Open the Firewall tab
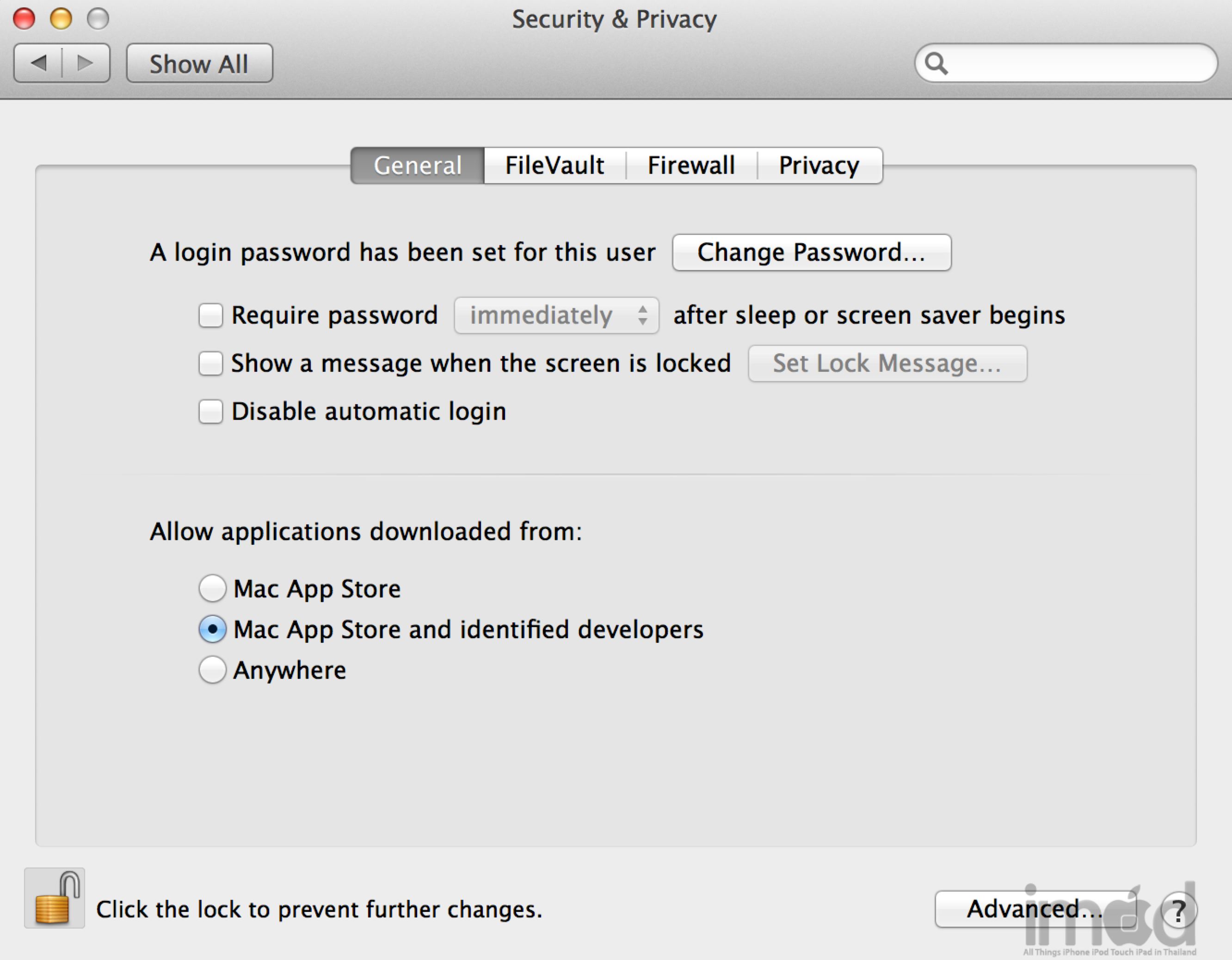 tap(691, 166)
